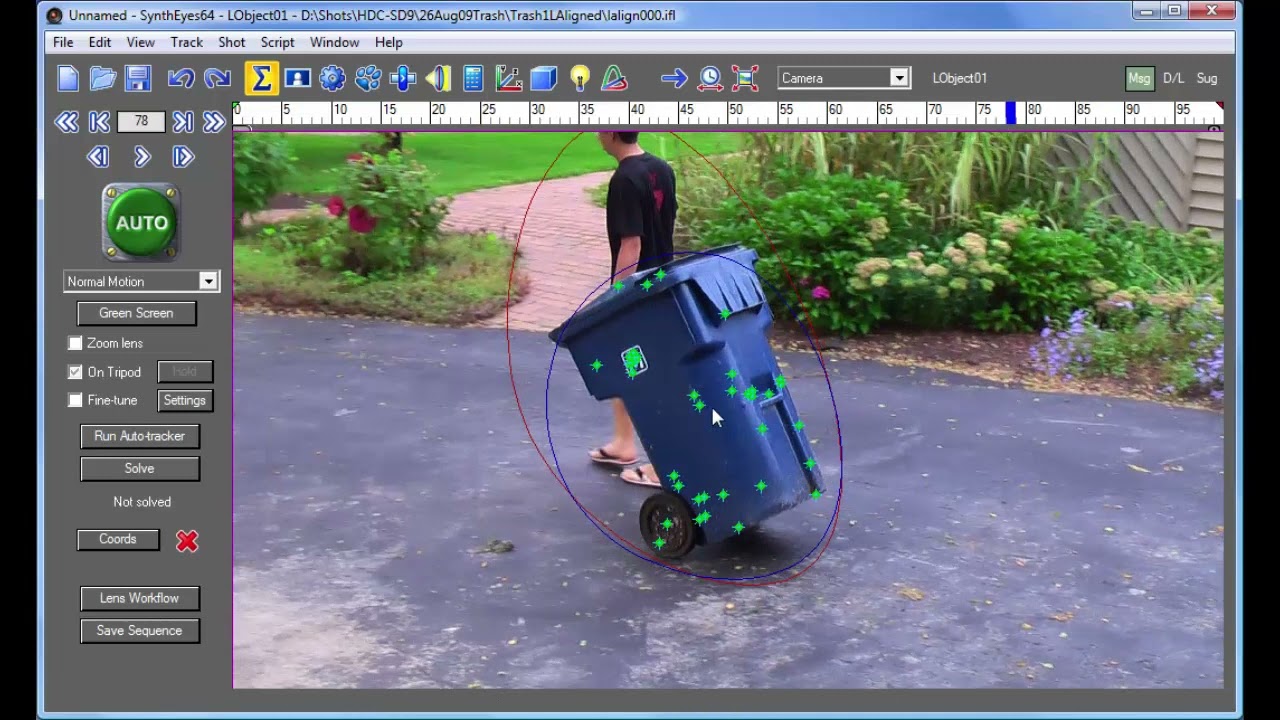
Task: Open the flex curve triangle icon
Action: (x=614, y=78)
